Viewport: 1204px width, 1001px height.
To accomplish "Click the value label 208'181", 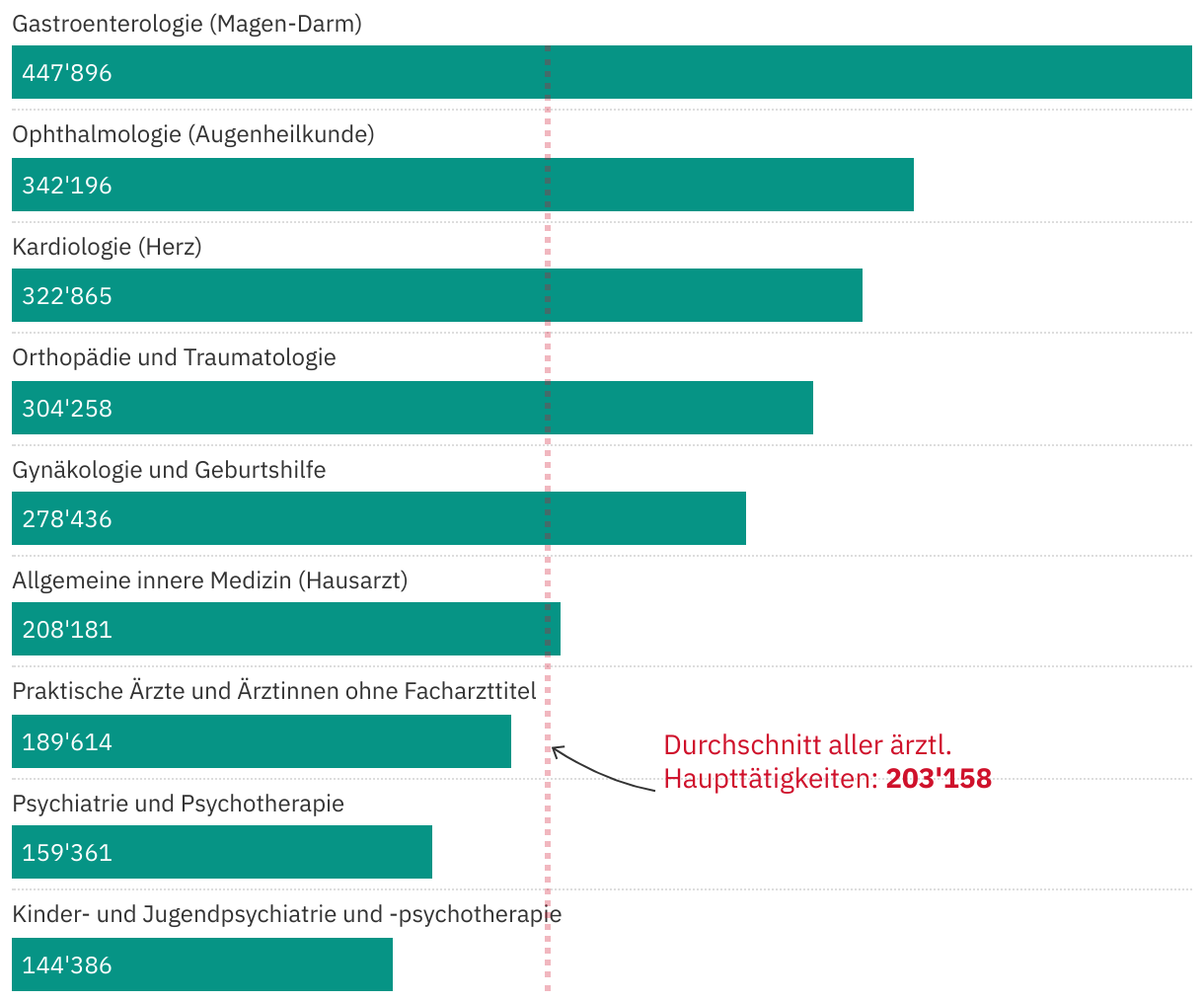I will (67, 630).
